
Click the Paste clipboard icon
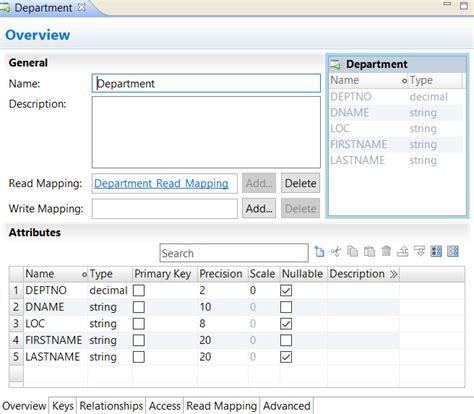point(369,251)
